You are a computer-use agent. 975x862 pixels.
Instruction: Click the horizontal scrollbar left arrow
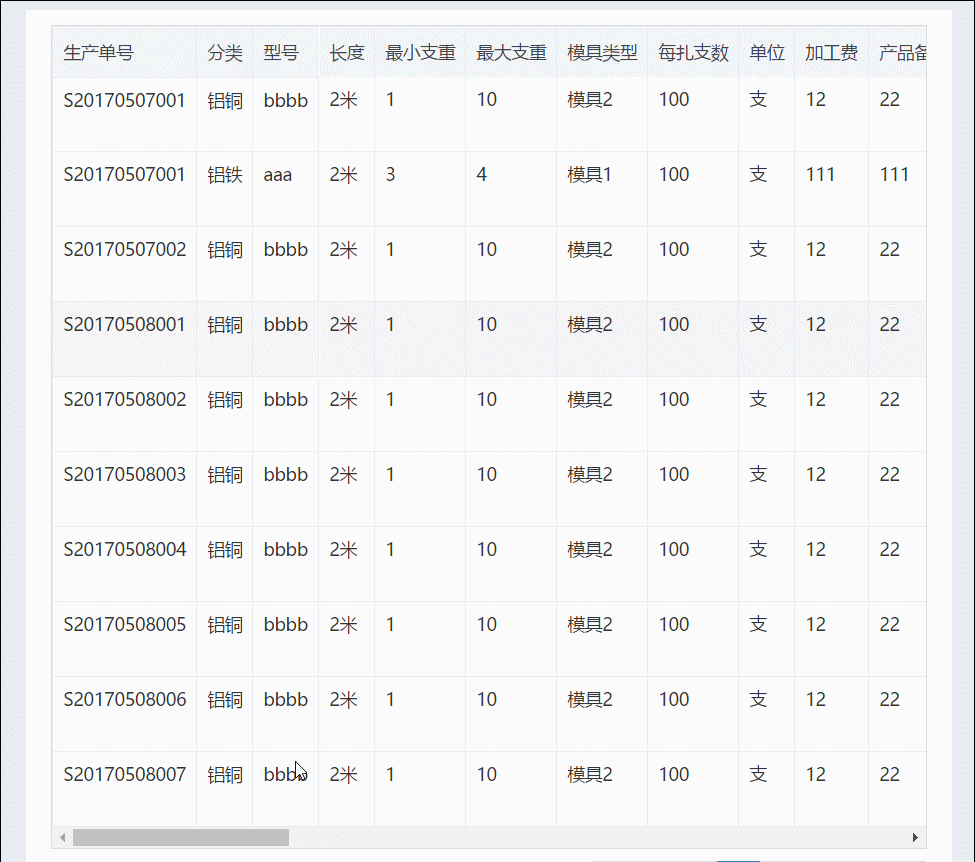(63, 838)
